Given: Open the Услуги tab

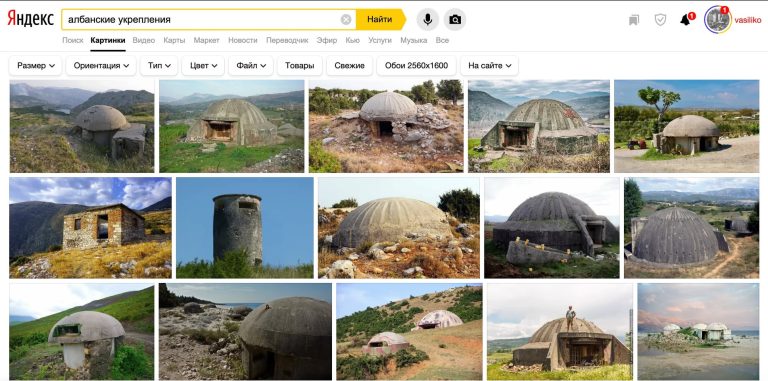Looking at the screenshot, I should pyautogui.click(x=380, y=41).
